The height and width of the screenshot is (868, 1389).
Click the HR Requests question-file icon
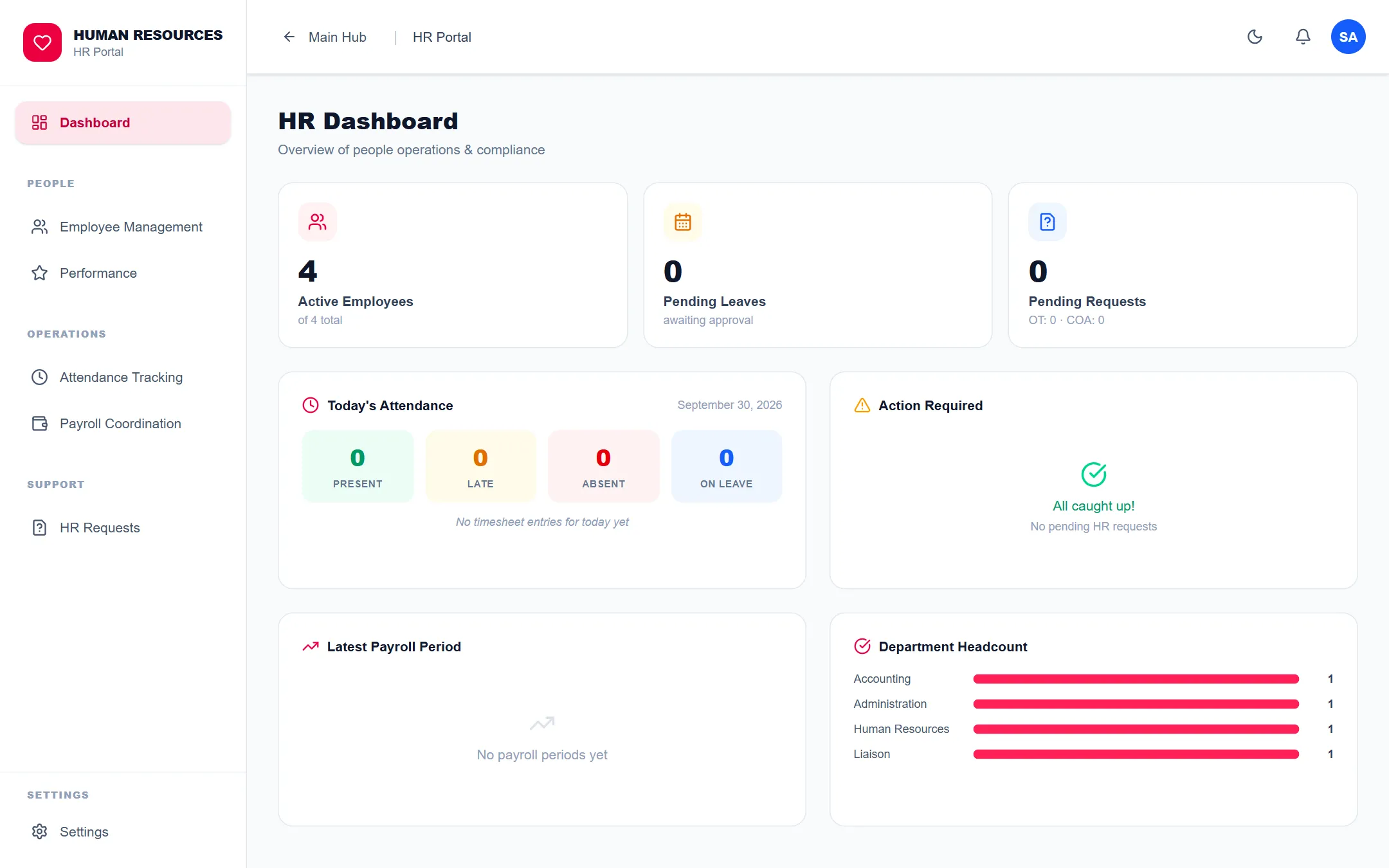[40, 528]
